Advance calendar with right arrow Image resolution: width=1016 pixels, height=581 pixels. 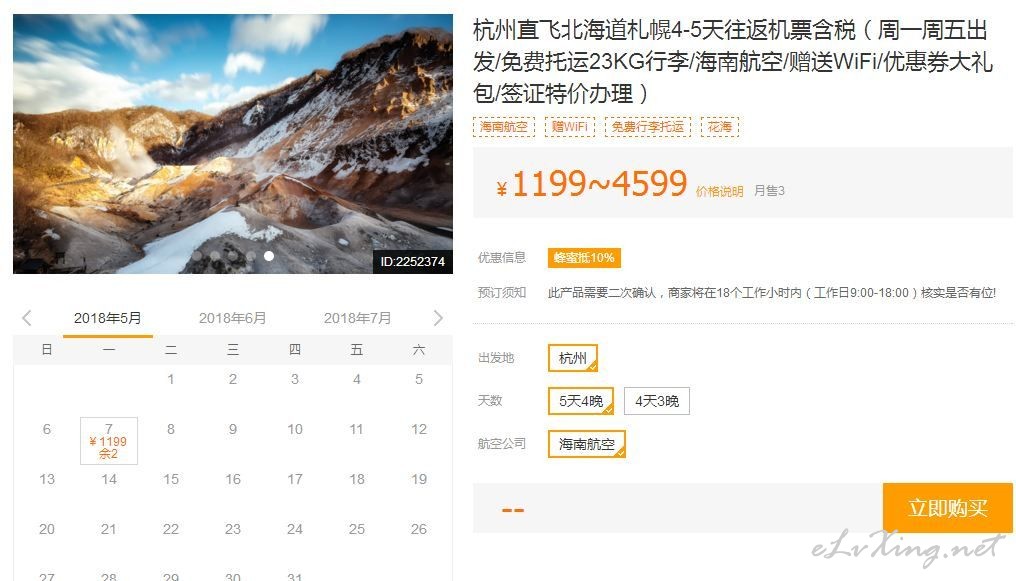(x=438, y=318)
